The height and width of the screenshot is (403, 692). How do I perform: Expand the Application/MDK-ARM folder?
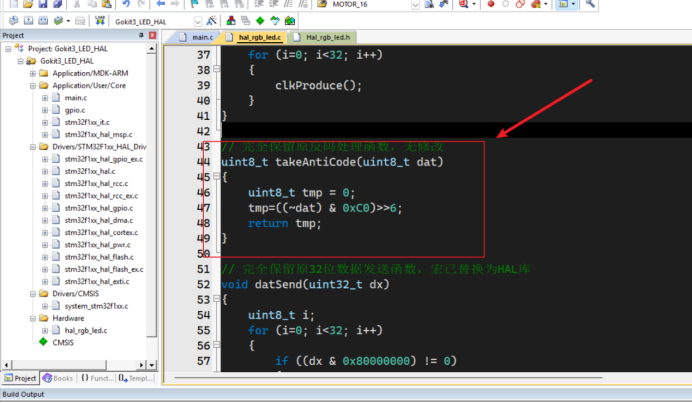(33, 73)
